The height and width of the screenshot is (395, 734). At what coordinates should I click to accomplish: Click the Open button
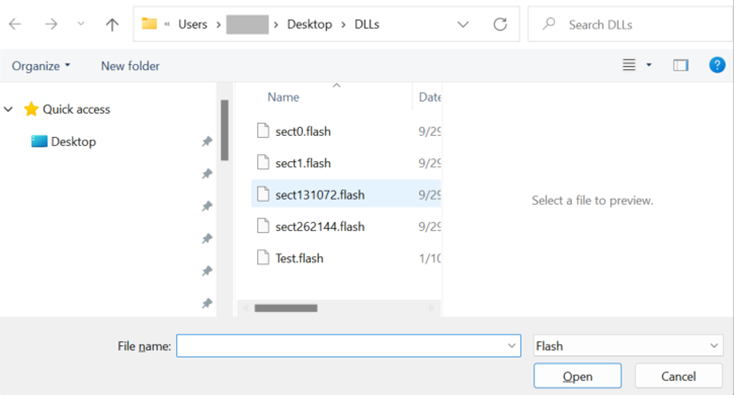click(577, 376)
